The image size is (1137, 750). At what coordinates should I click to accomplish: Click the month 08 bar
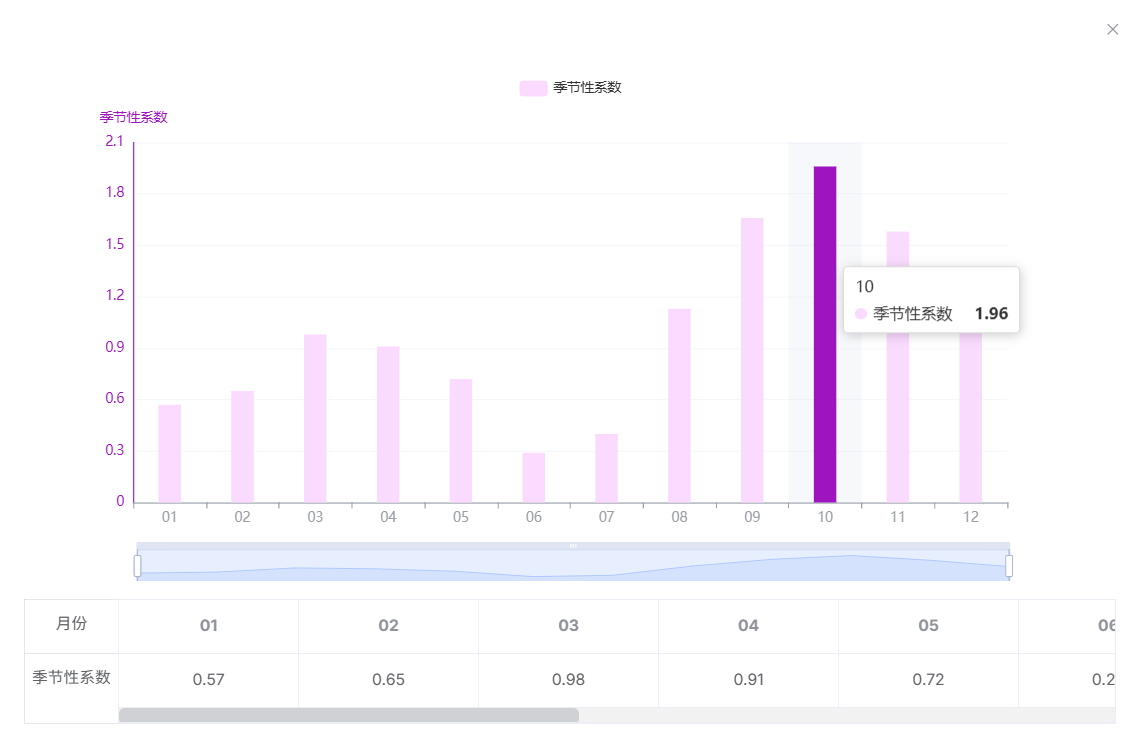coord(679,405)
